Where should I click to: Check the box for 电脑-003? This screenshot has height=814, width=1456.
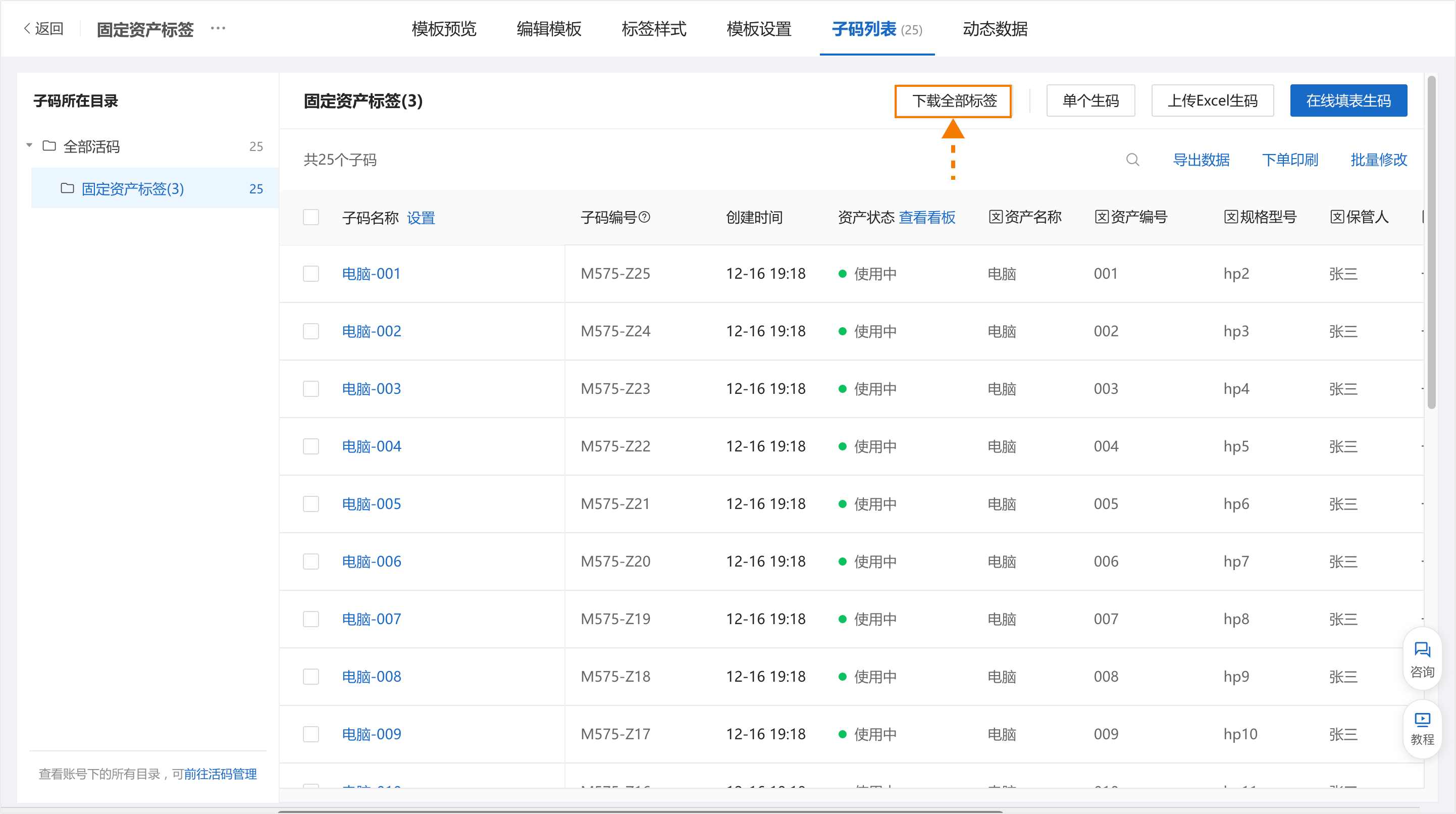point(311,389)
